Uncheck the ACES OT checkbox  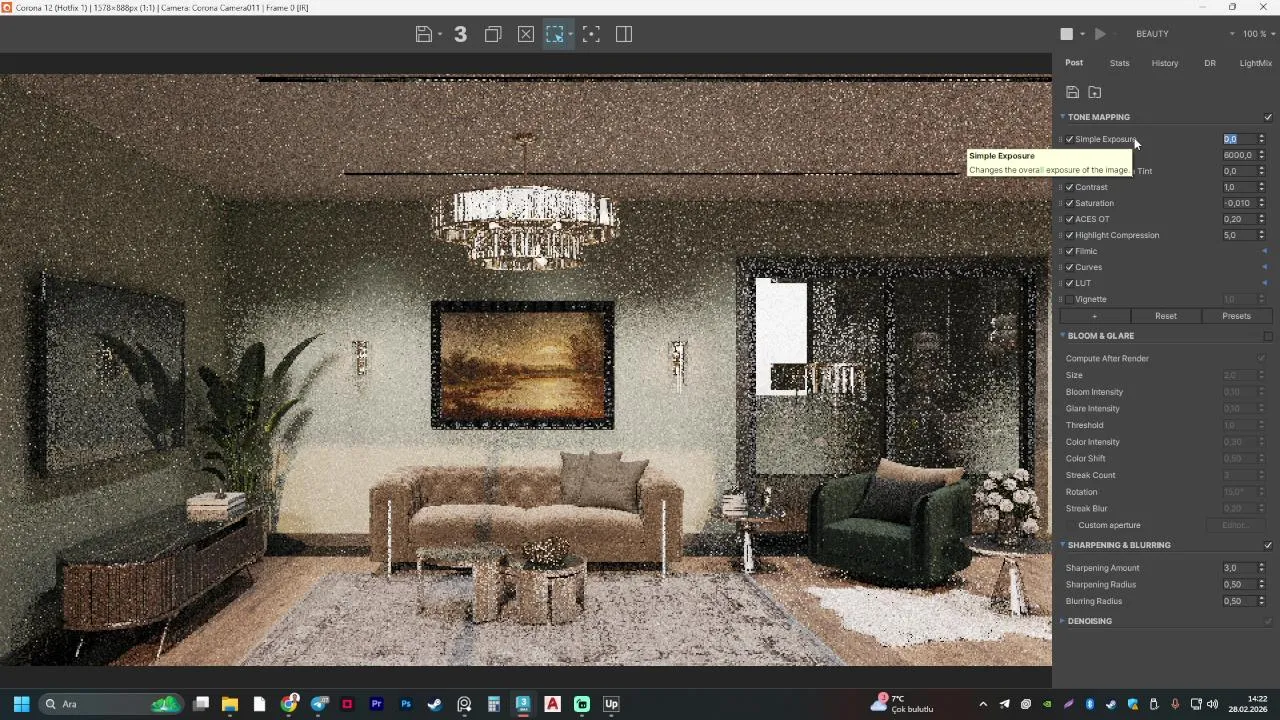[1070, 219]
